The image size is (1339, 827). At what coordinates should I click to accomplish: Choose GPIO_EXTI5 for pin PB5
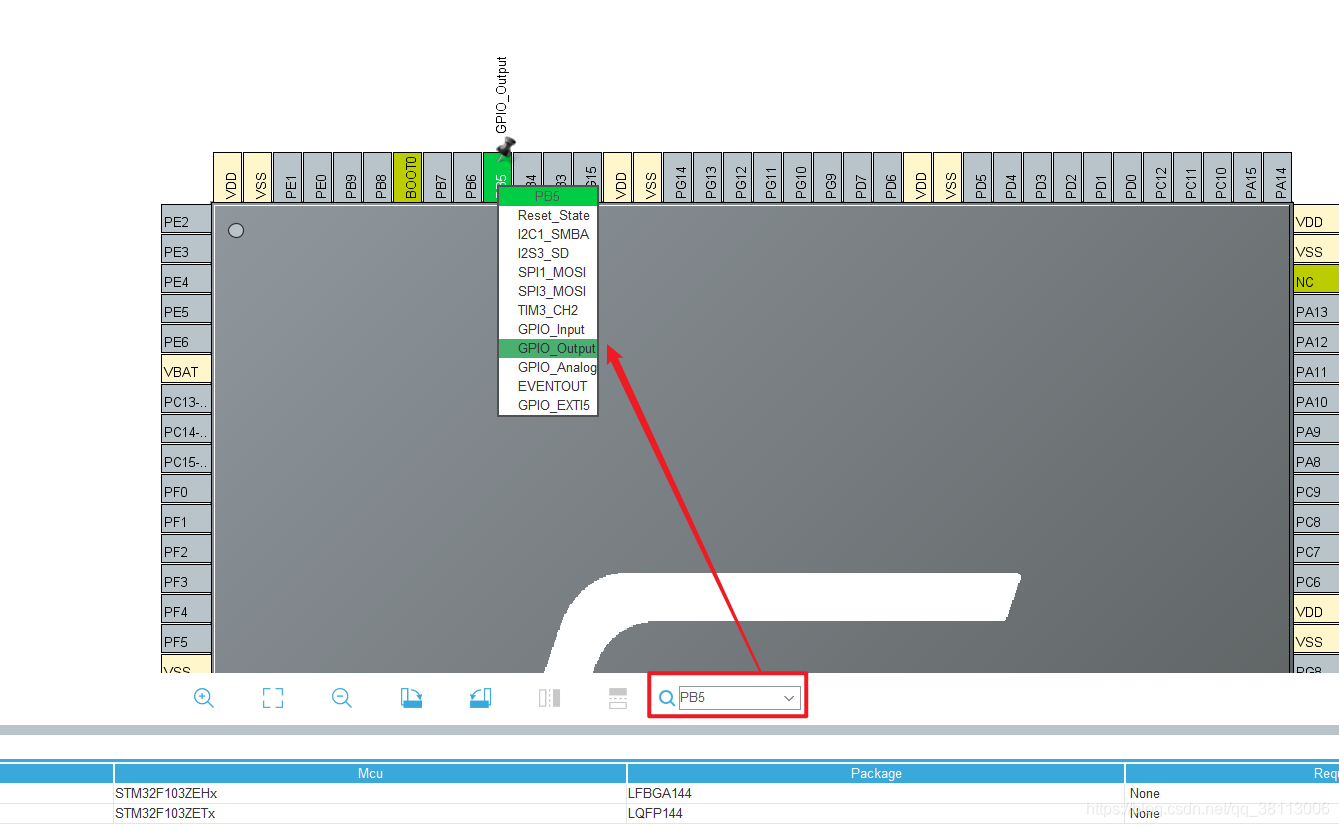552,405
